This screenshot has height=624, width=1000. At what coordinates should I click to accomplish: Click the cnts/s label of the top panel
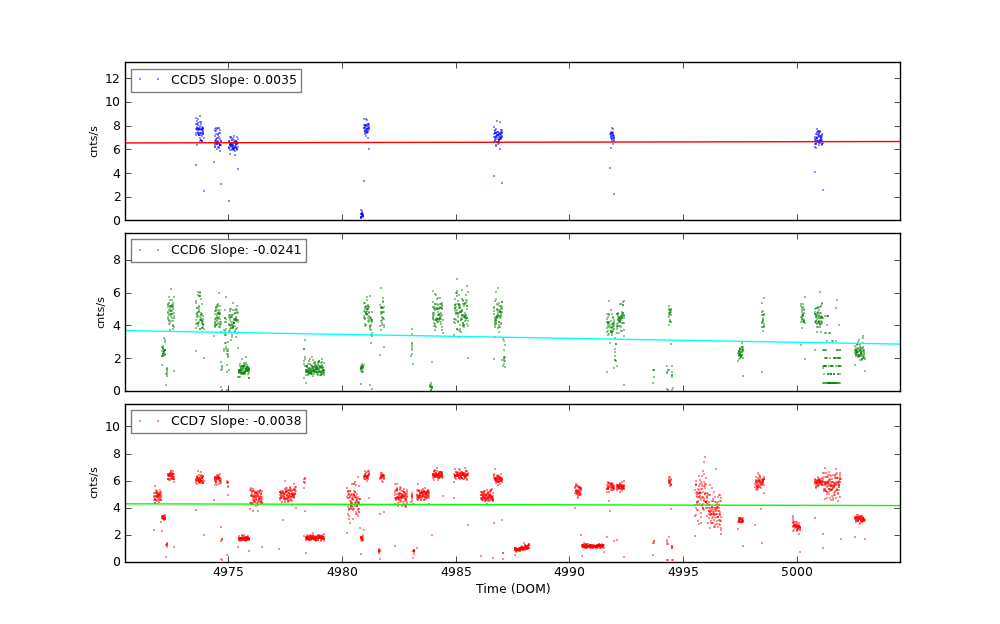point(96,142)
